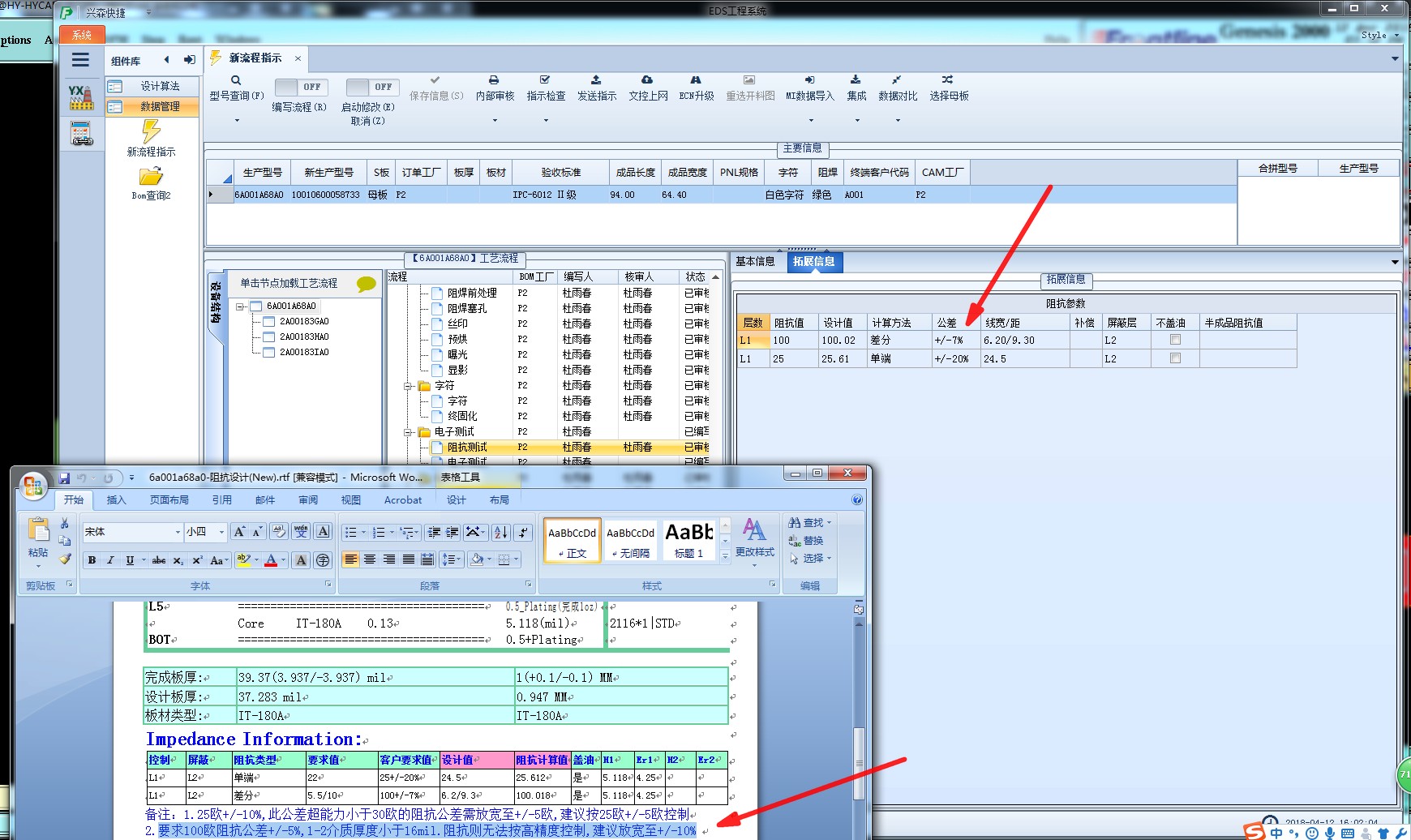The image size is (1411, 840).
Task: Click the font color red A swatch
Action: [271, 560]
